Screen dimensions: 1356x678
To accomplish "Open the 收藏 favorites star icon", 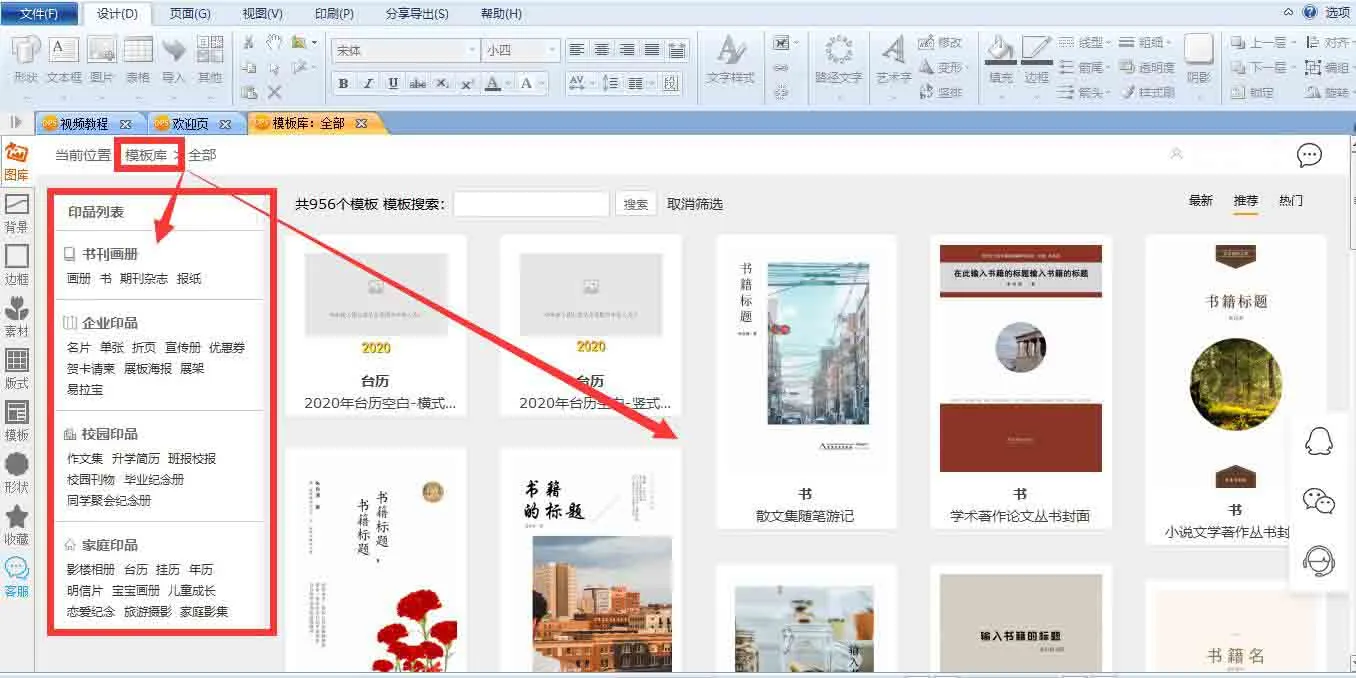I will (16, 524).
